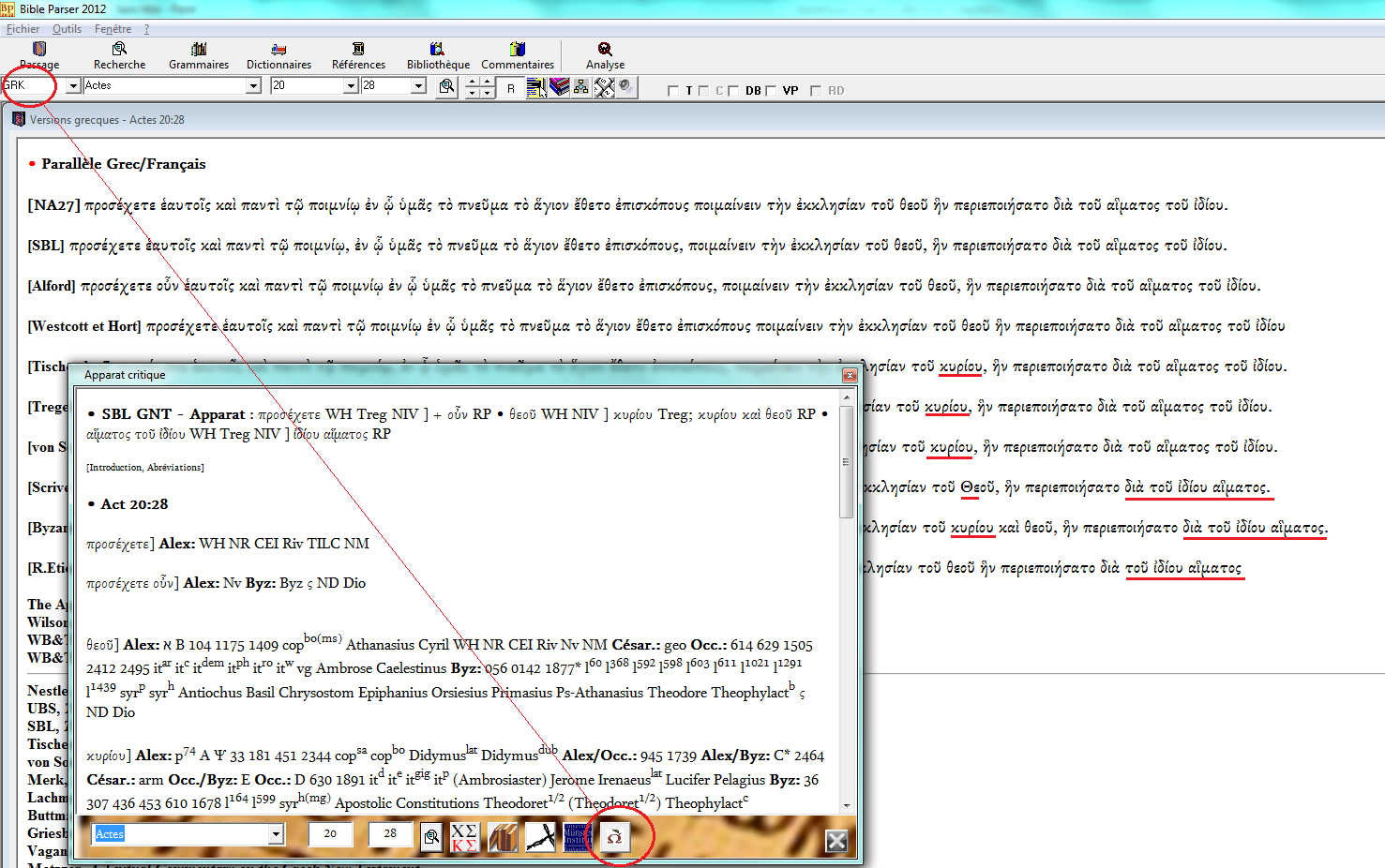Screen dimensions: 1385x868
Task: Open the Recherche search tool
Action: pyautogui.click(x=119, y=56)
